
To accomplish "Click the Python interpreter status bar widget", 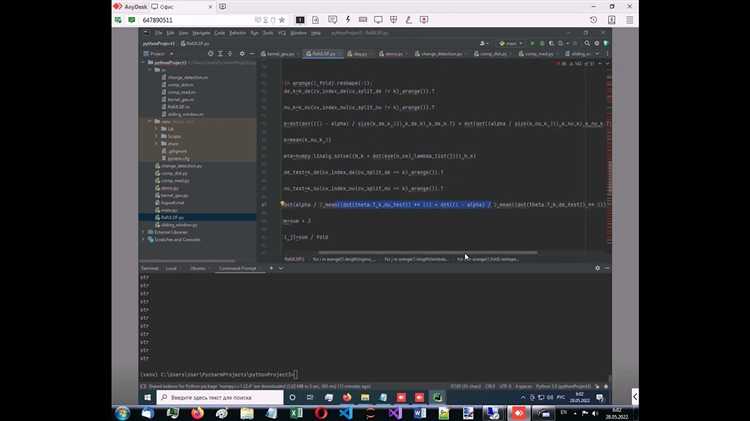I will (563, 387).
